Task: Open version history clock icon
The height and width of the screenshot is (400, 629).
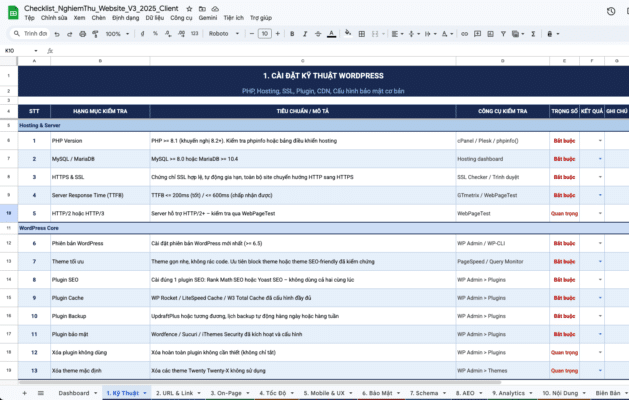Action: tap(611, 11)
